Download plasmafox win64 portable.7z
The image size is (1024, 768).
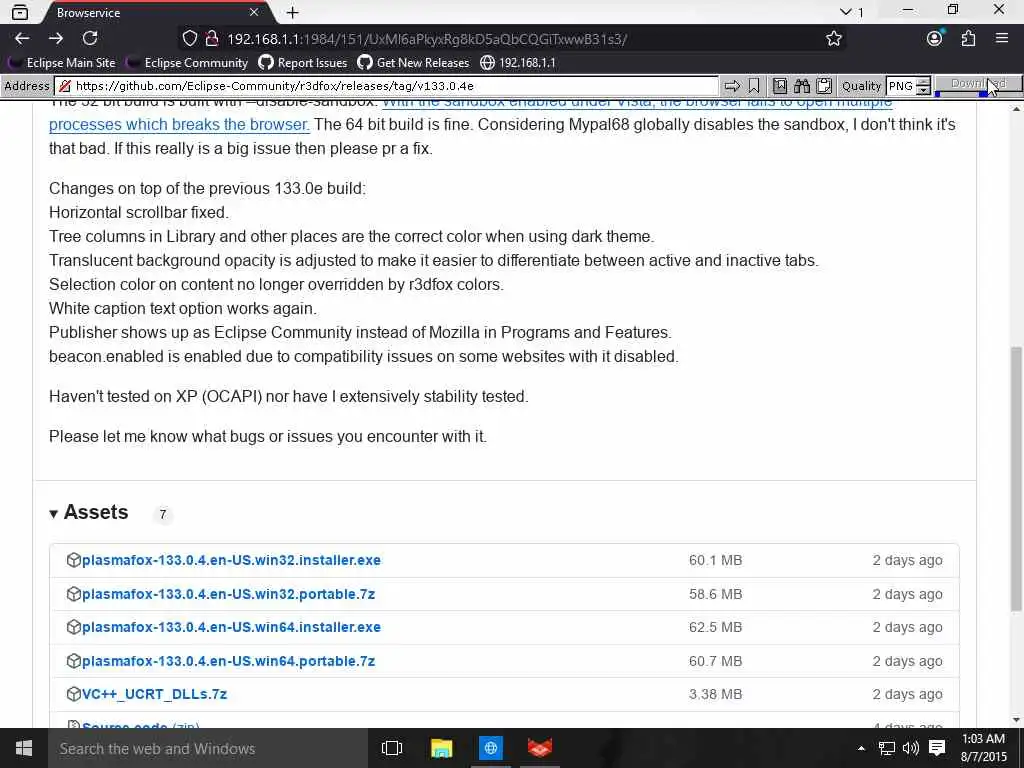pyautogui.click(x=229, y=662)
